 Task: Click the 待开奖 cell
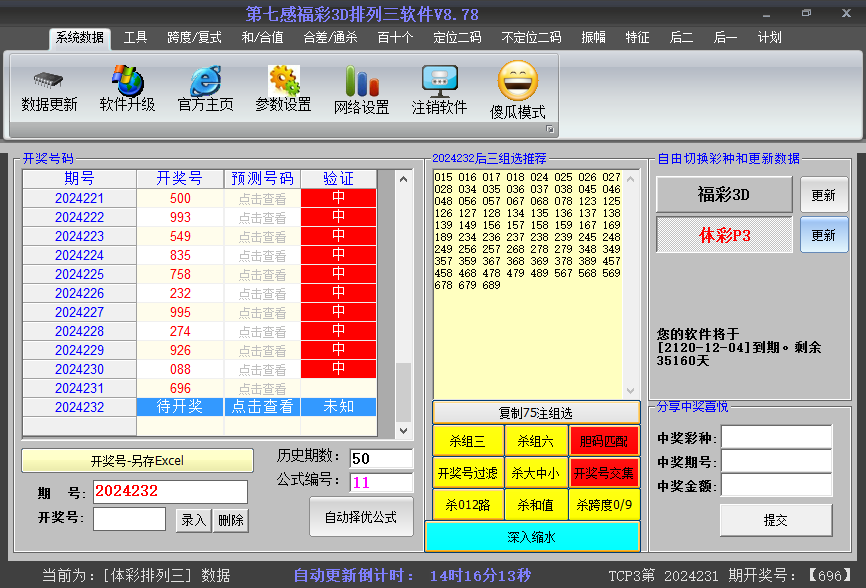[180, 407]
